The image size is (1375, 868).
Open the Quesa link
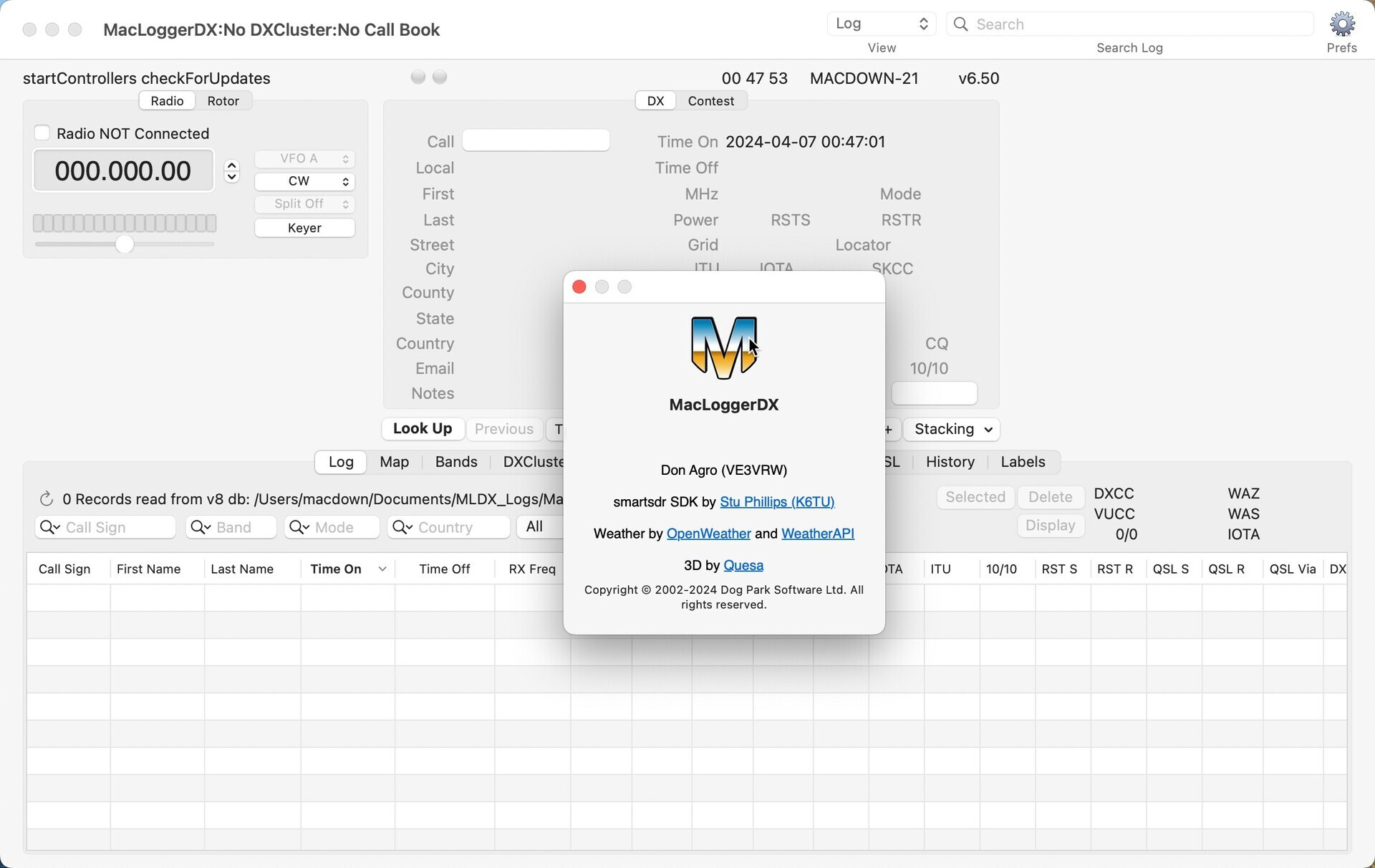pos(743,565)
